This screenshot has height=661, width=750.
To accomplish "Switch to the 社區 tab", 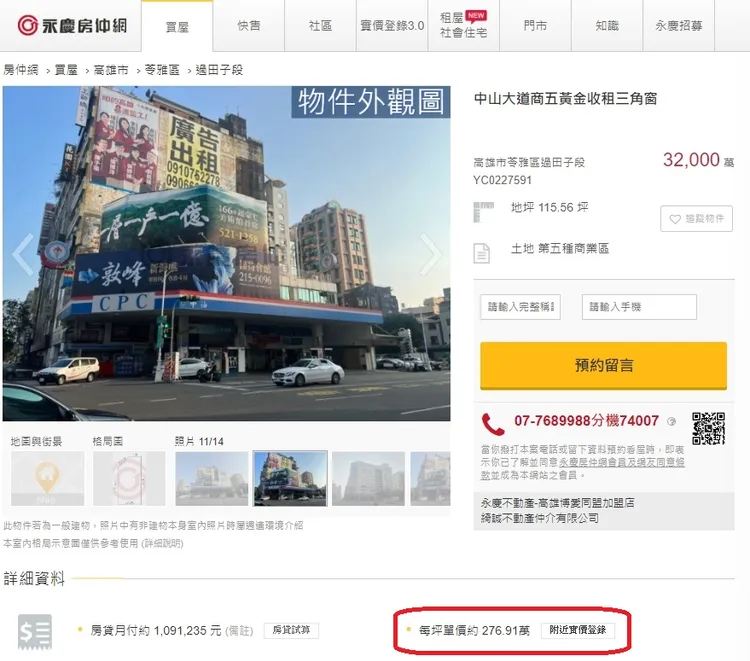I will point(320,25).
